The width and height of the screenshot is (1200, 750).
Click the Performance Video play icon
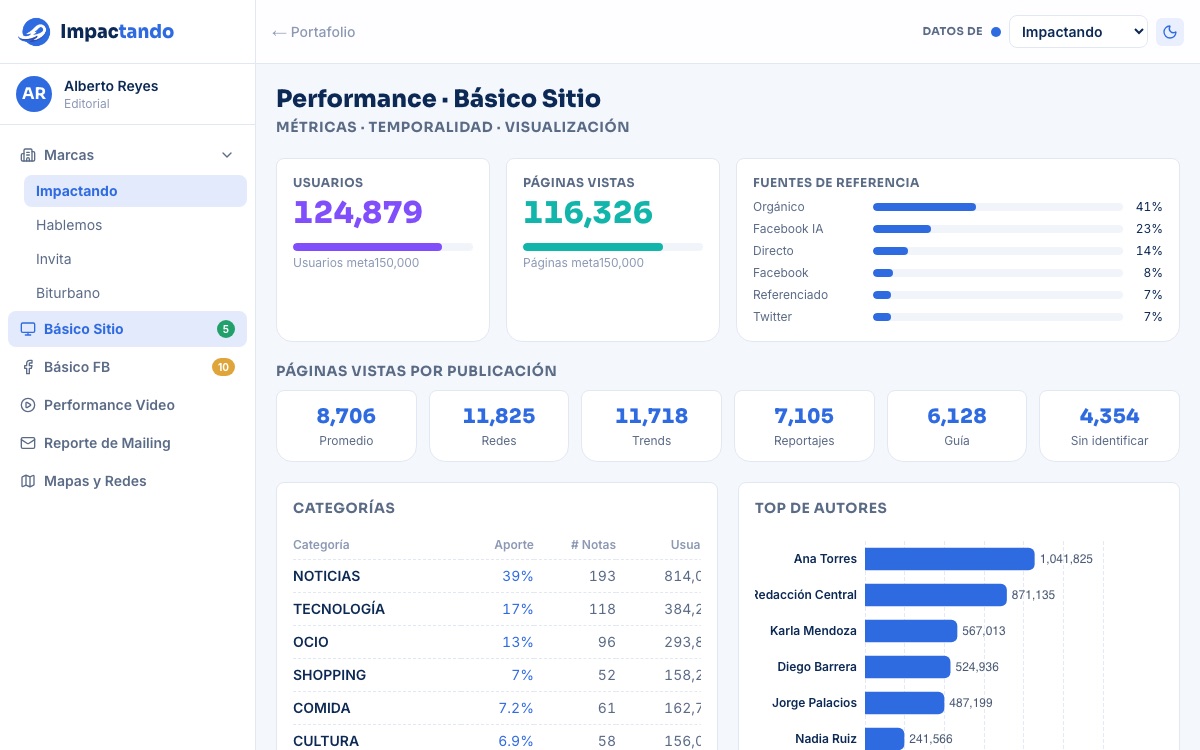28,405
